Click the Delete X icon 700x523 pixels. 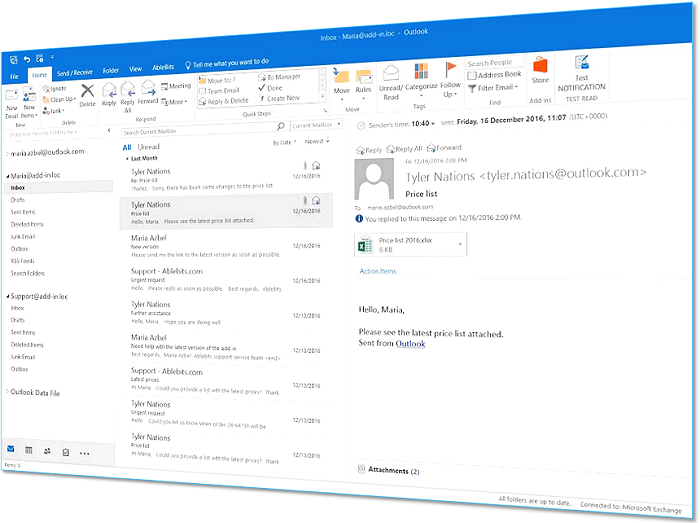coord(88,91)
